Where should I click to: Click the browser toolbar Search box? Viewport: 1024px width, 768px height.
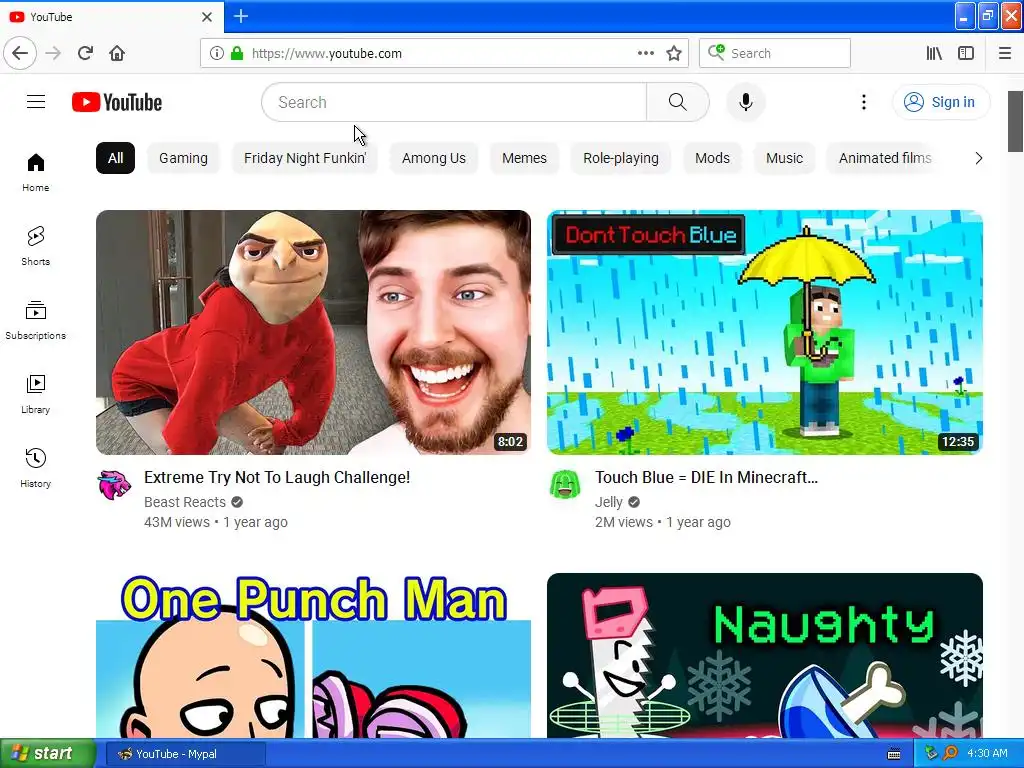pos(775,53)
